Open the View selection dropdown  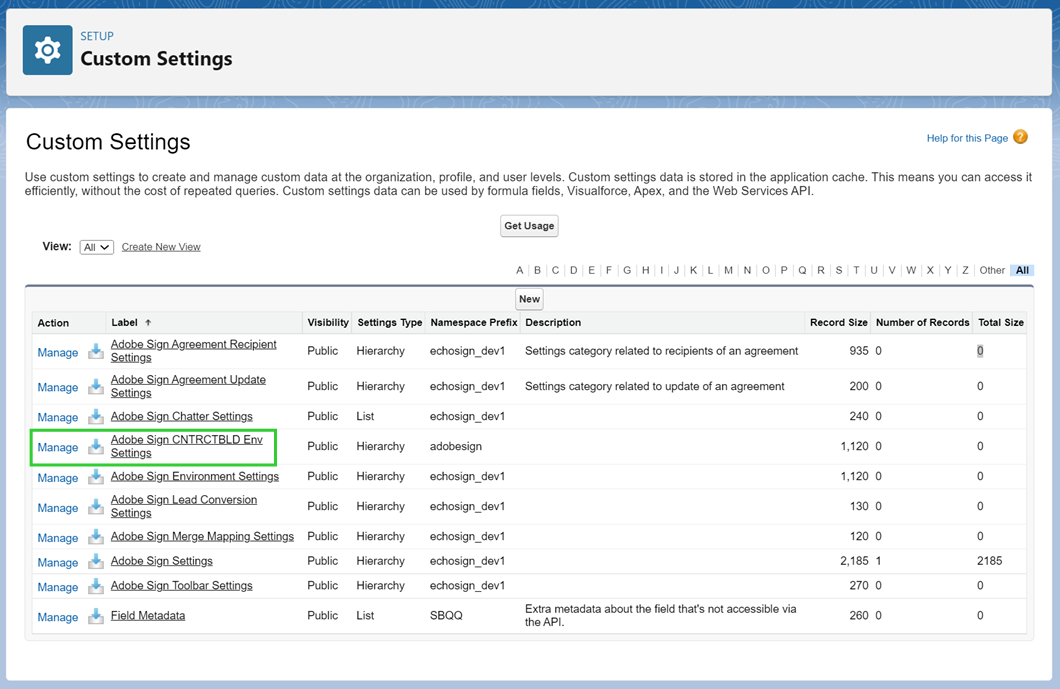tap(96, 246)
